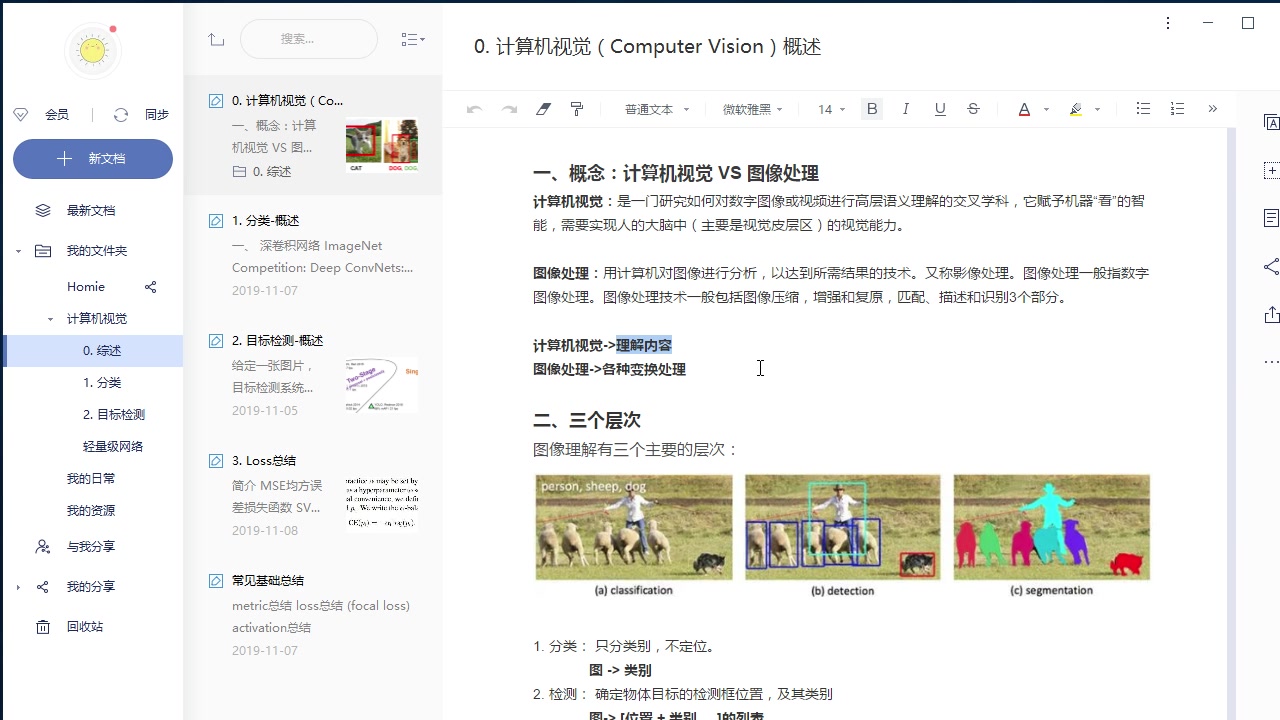
Task: Click the right-sidebar export upload icon
Action: [1271, 314]
